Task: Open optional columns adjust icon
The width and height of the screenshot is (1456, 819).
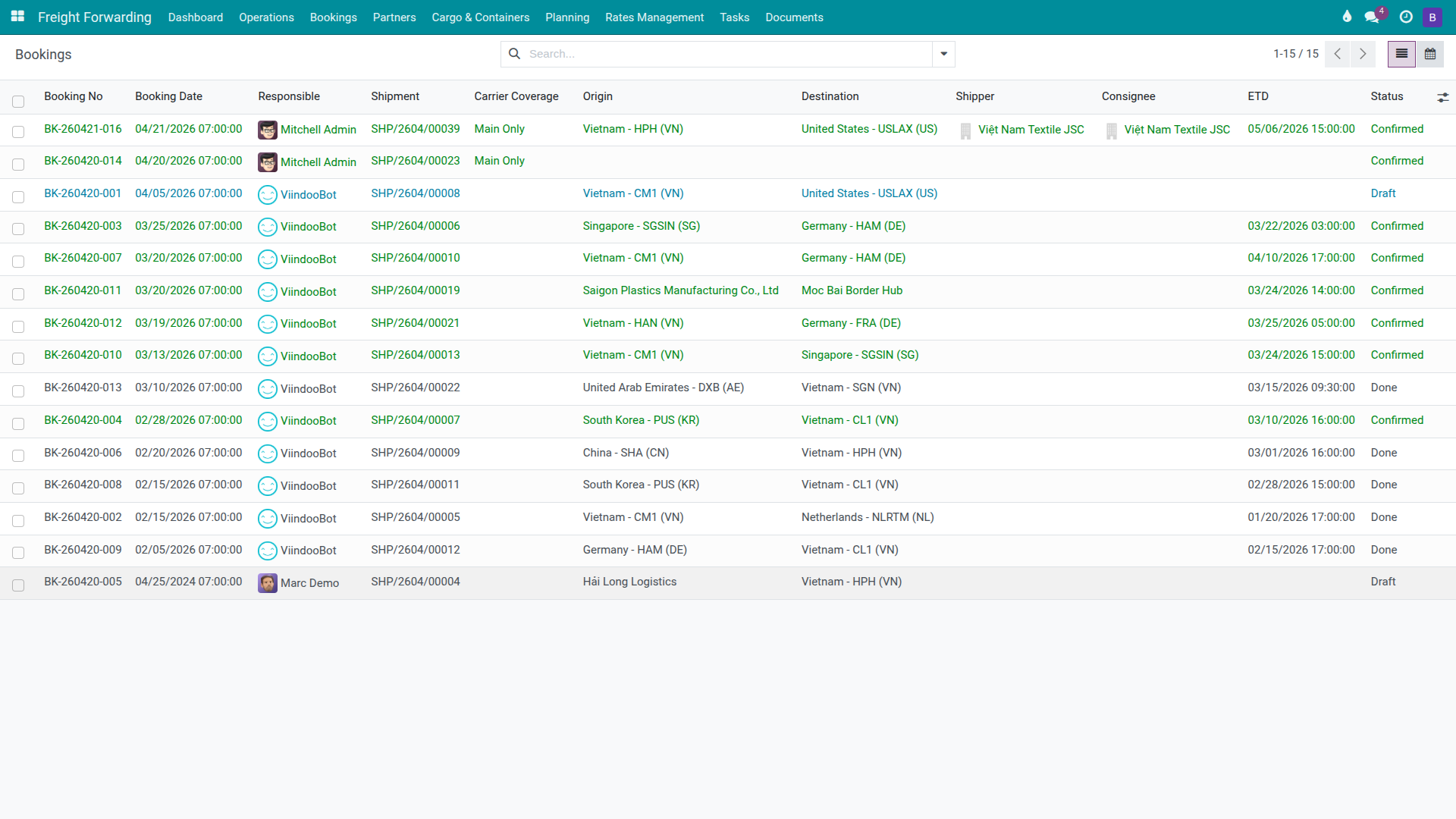Action: coord(1442,97)
